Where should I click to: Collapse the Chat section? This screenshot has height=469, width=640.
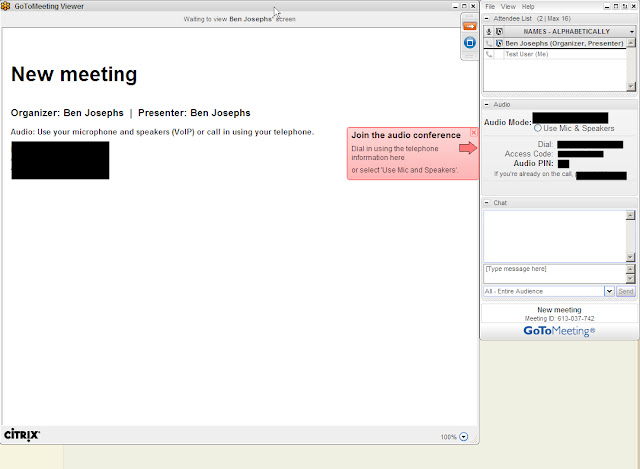[487, 202]
